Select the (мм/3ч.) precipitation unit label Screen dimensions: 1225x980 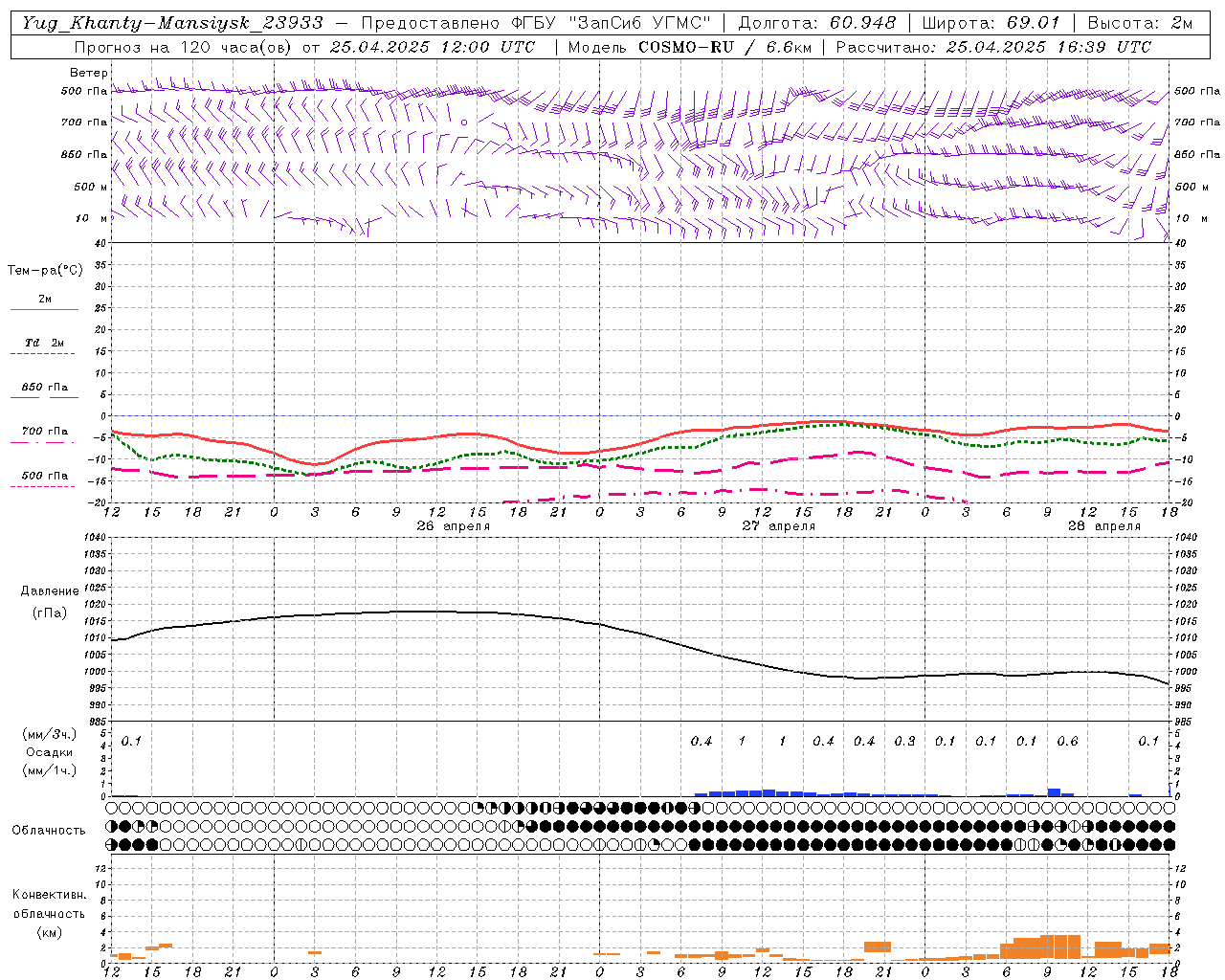49,734
